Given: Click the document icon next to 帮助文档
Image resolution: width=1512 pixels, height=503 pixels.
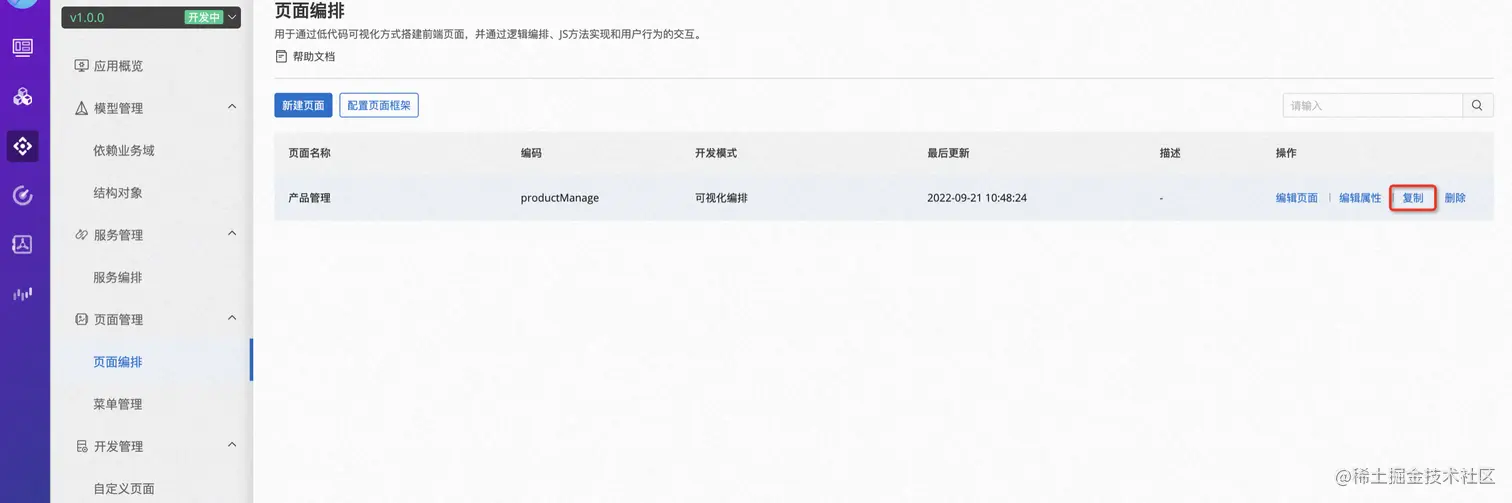Looking at the screenshot, I should [x=281, y=56].
